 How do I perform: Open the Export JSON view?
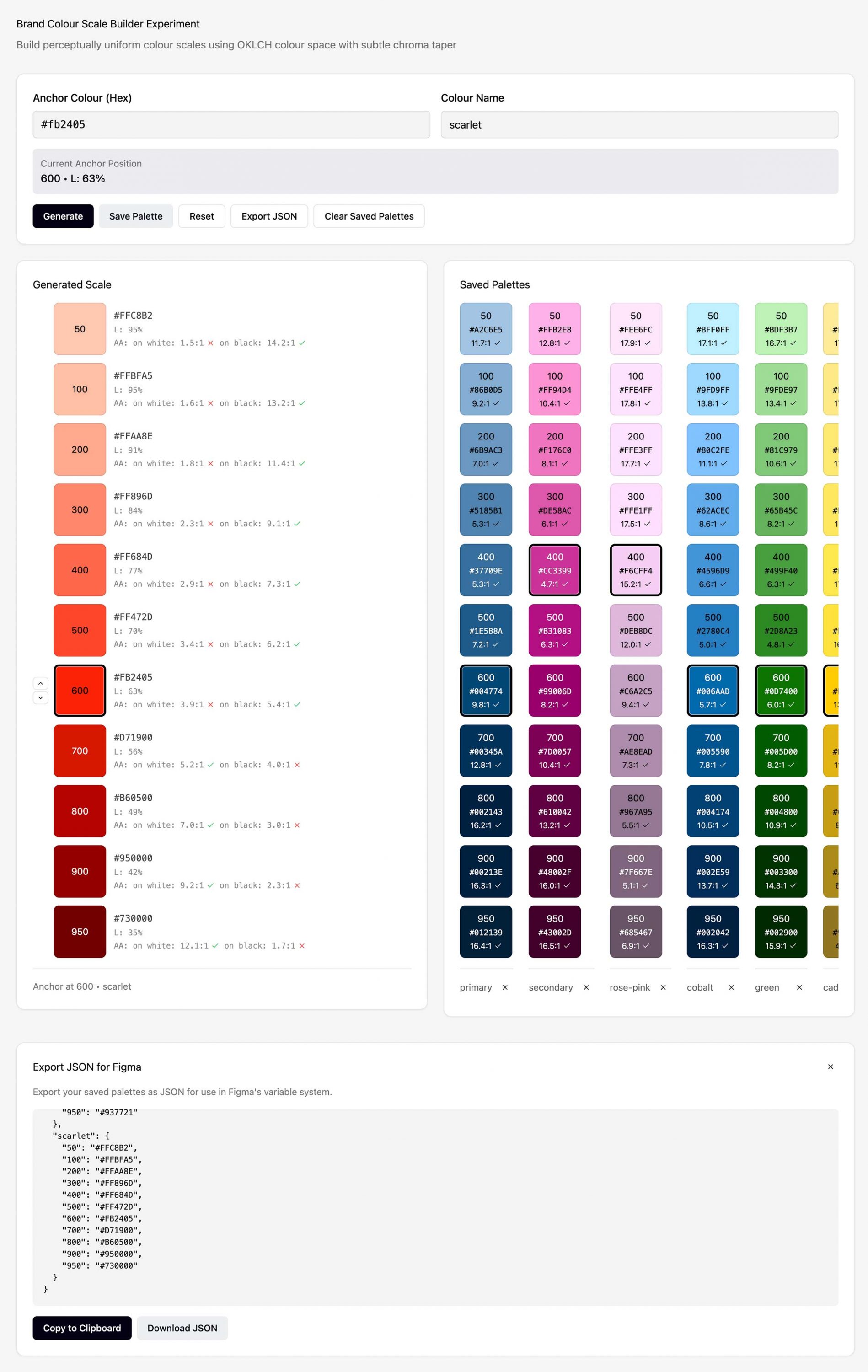click(269, 216)
